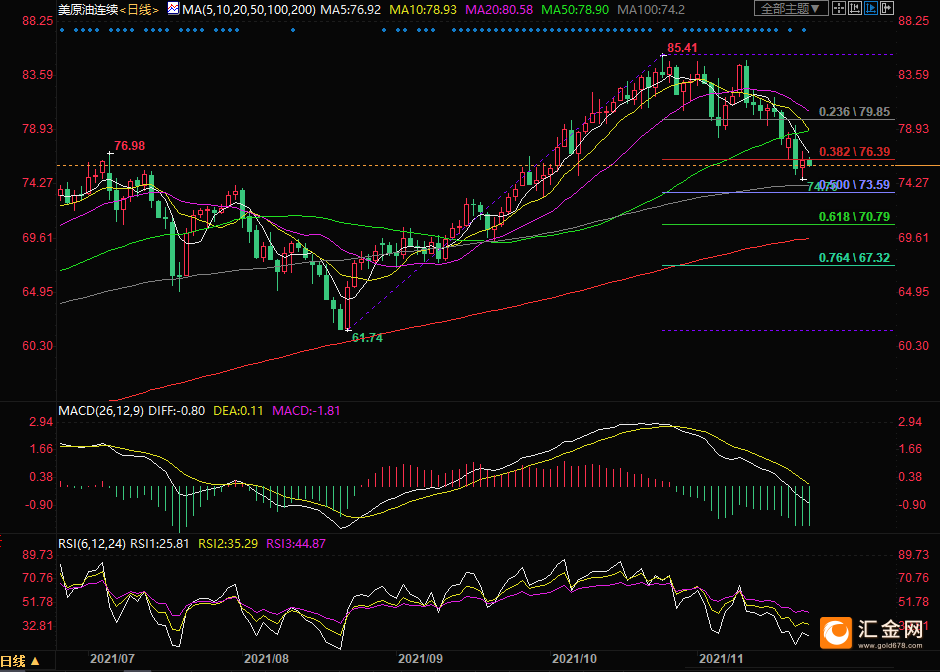Click the first layout icon after theme dropdown
This screenshot has height=672, width=940.
[840, 9]
